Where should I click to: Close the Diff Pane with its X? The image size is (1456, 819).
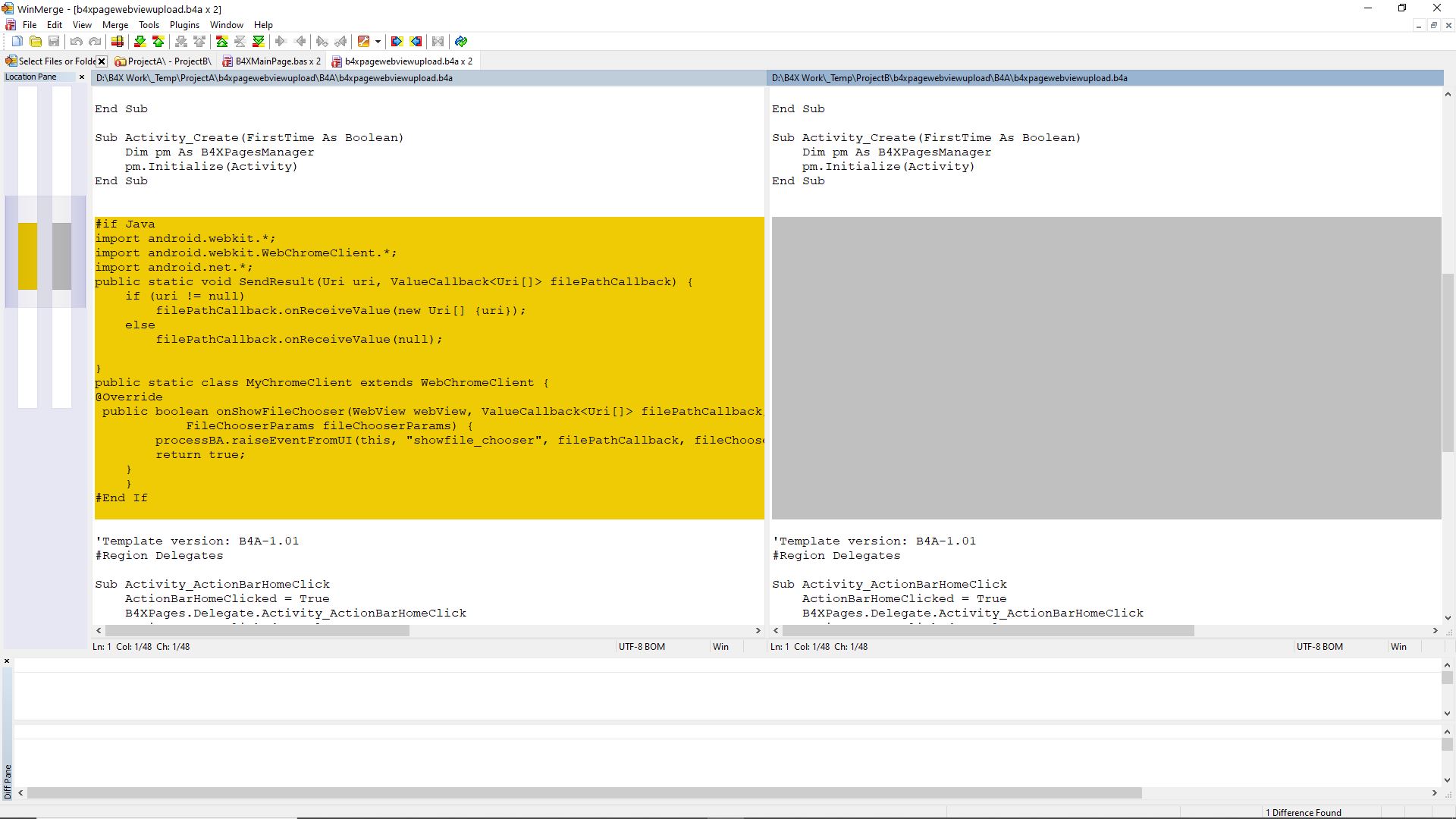[7, 661]
